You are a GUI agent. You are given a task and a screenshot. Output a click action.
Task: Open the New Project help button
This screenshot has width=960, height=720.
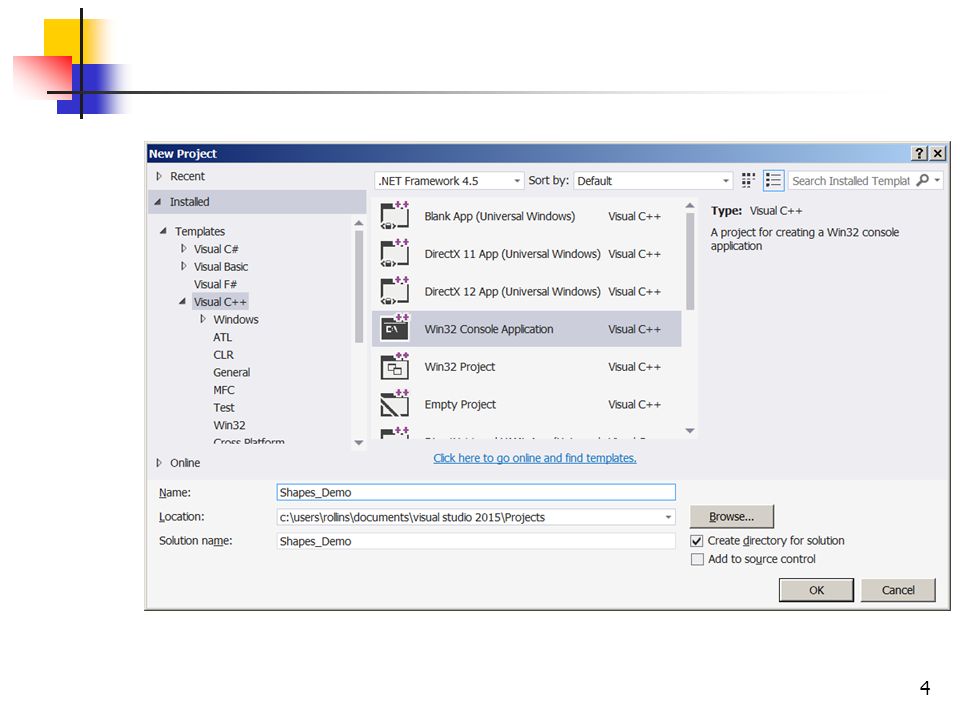pos(919,153)
